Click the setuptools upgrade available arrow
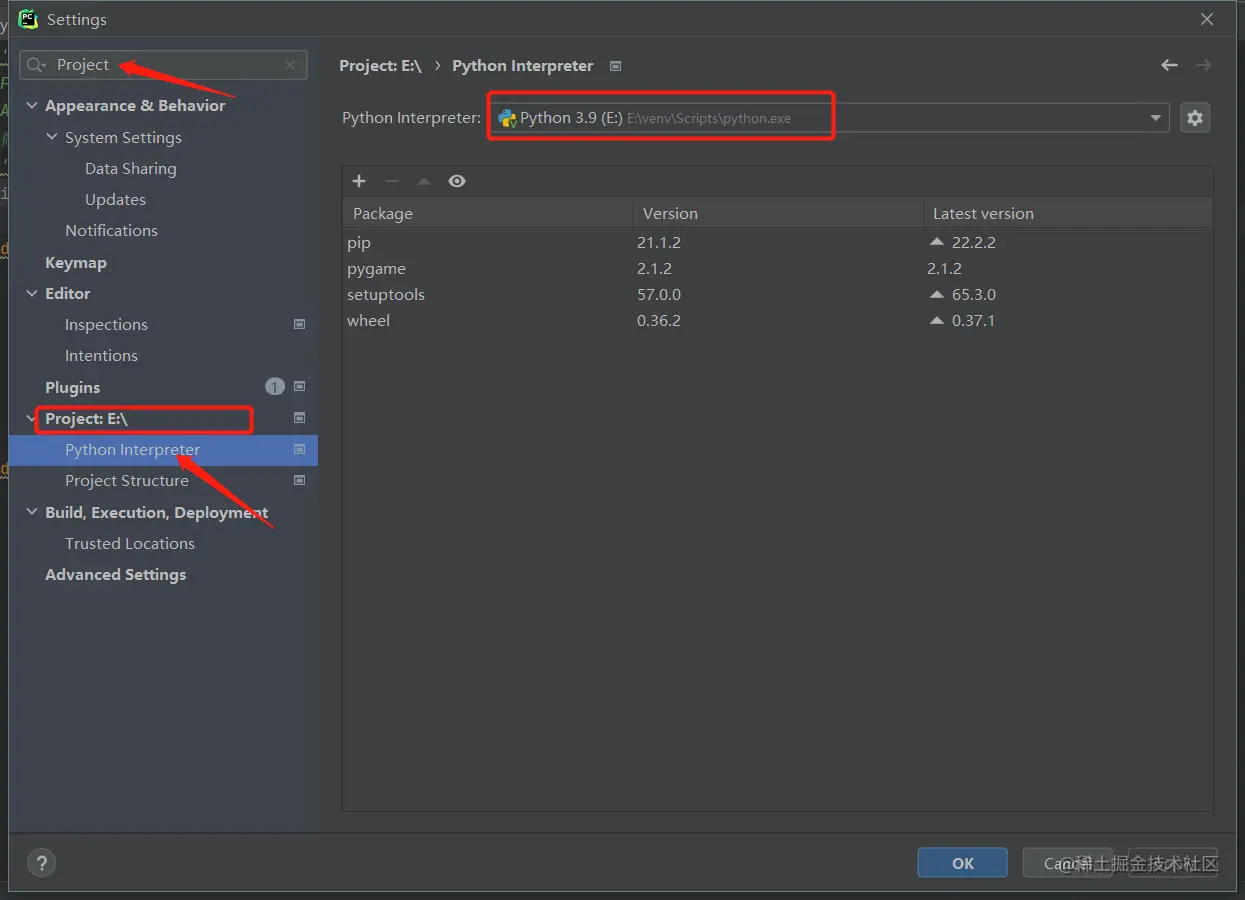 [x=936, y=294]
